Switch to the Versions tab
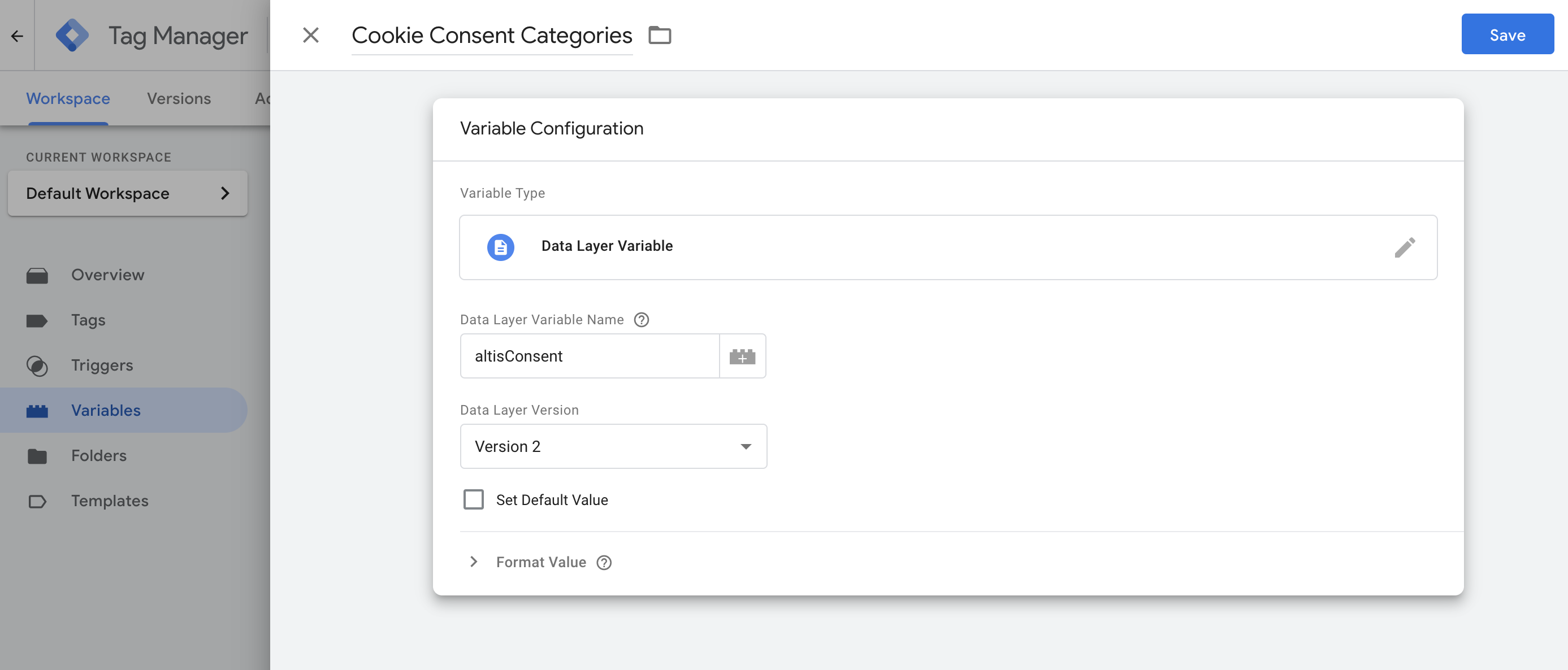1568x670 pixels. 179,98
